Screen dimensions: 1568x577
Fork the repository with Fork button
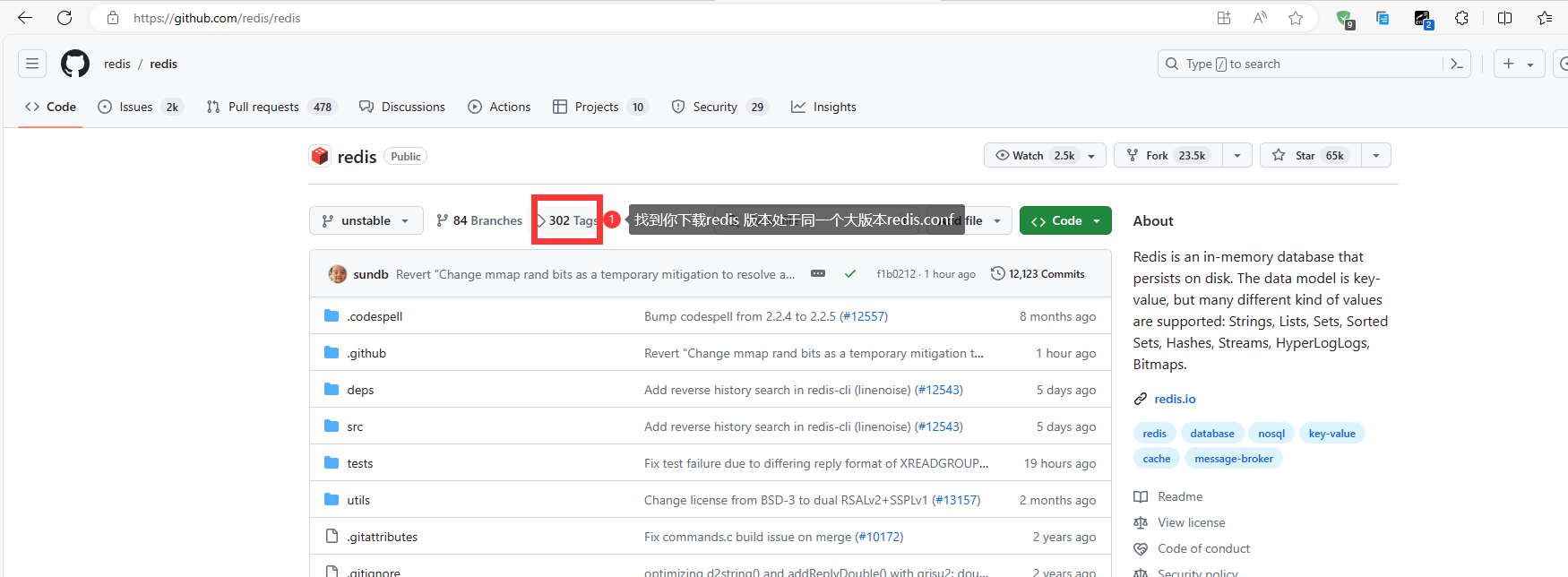[1168, 155]
